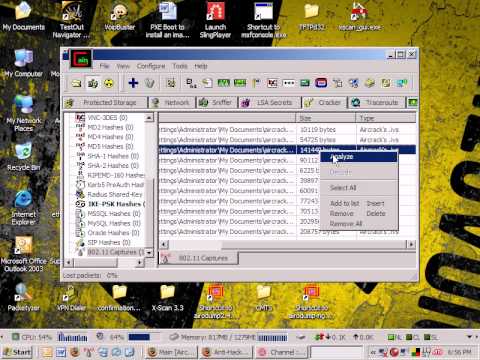The height and width of the screenshot is (360, 480).
Task: Select the capture row sized 54725 bytes
Action: click(x=287, y=140)
